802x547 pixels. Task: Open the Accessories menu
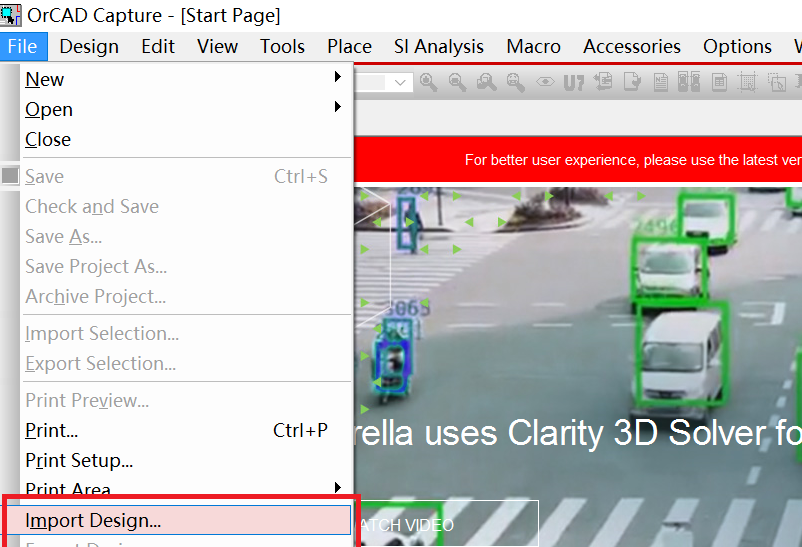[x=632, y=46]
